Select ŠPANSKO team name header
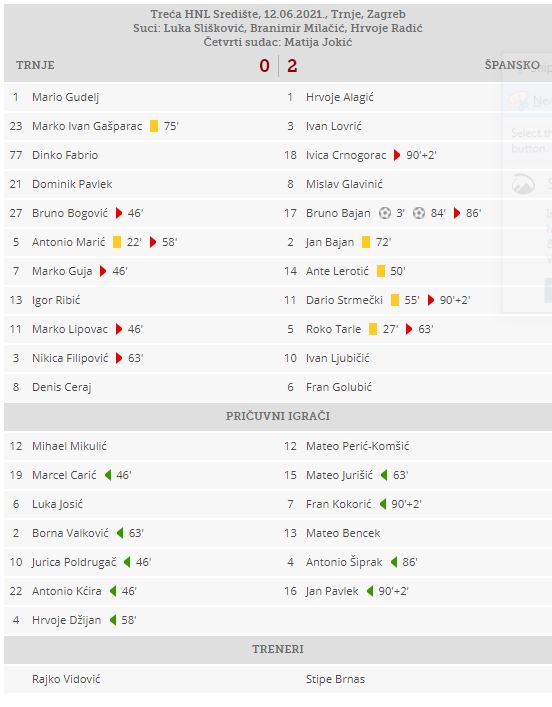Screen dimensions: 552x707 tap(512, 65)
